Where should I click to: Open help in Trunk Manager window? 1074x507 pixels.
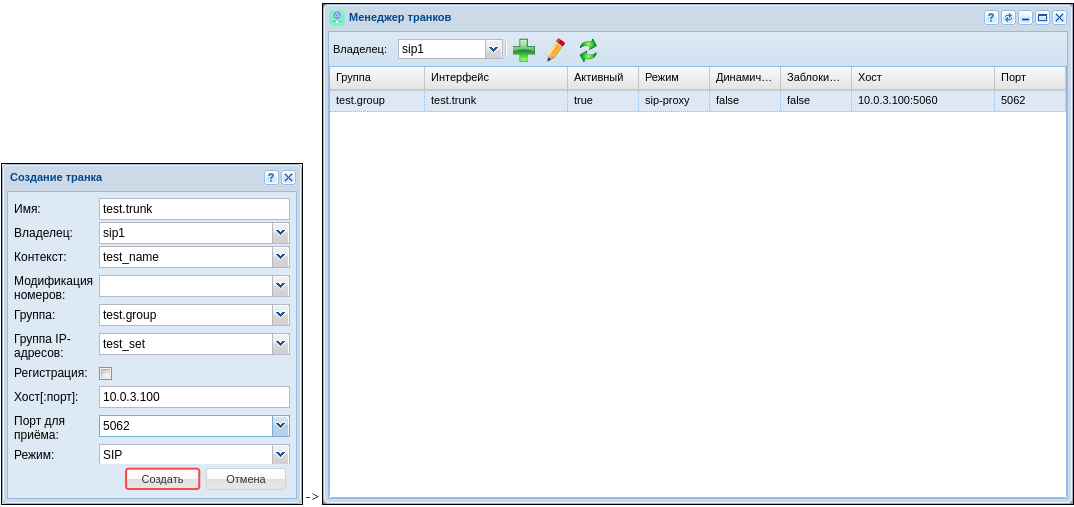coord(991,18)
